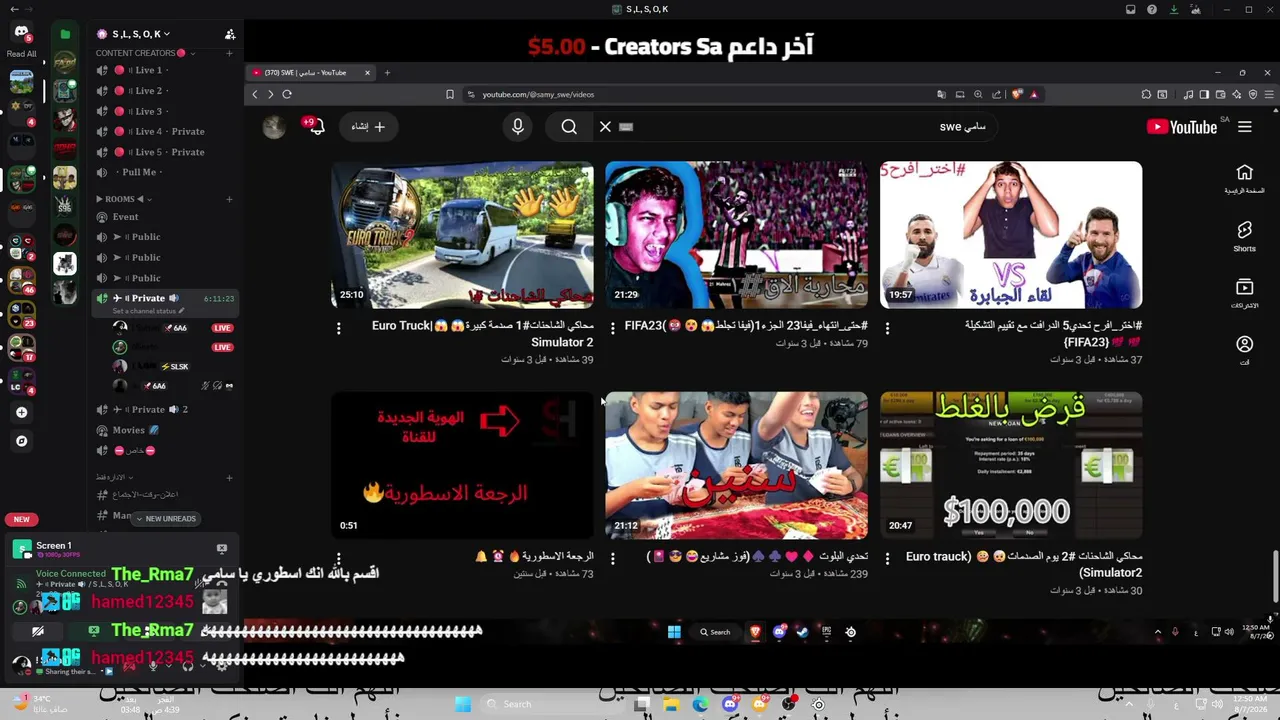The width and height of the screenshot is (1280, 720).
Task: Open browser extensions puzzle icon
Action: (x=1146, y=94)
